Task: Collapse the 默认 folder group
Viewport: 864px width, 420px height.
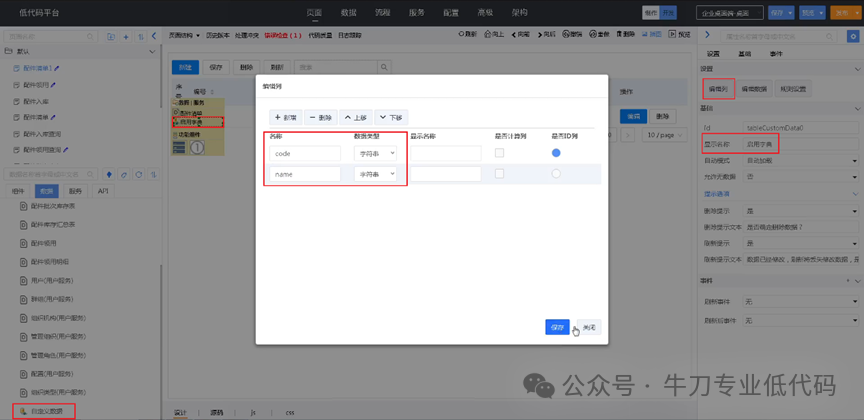Action: click(x=153, y=51)
